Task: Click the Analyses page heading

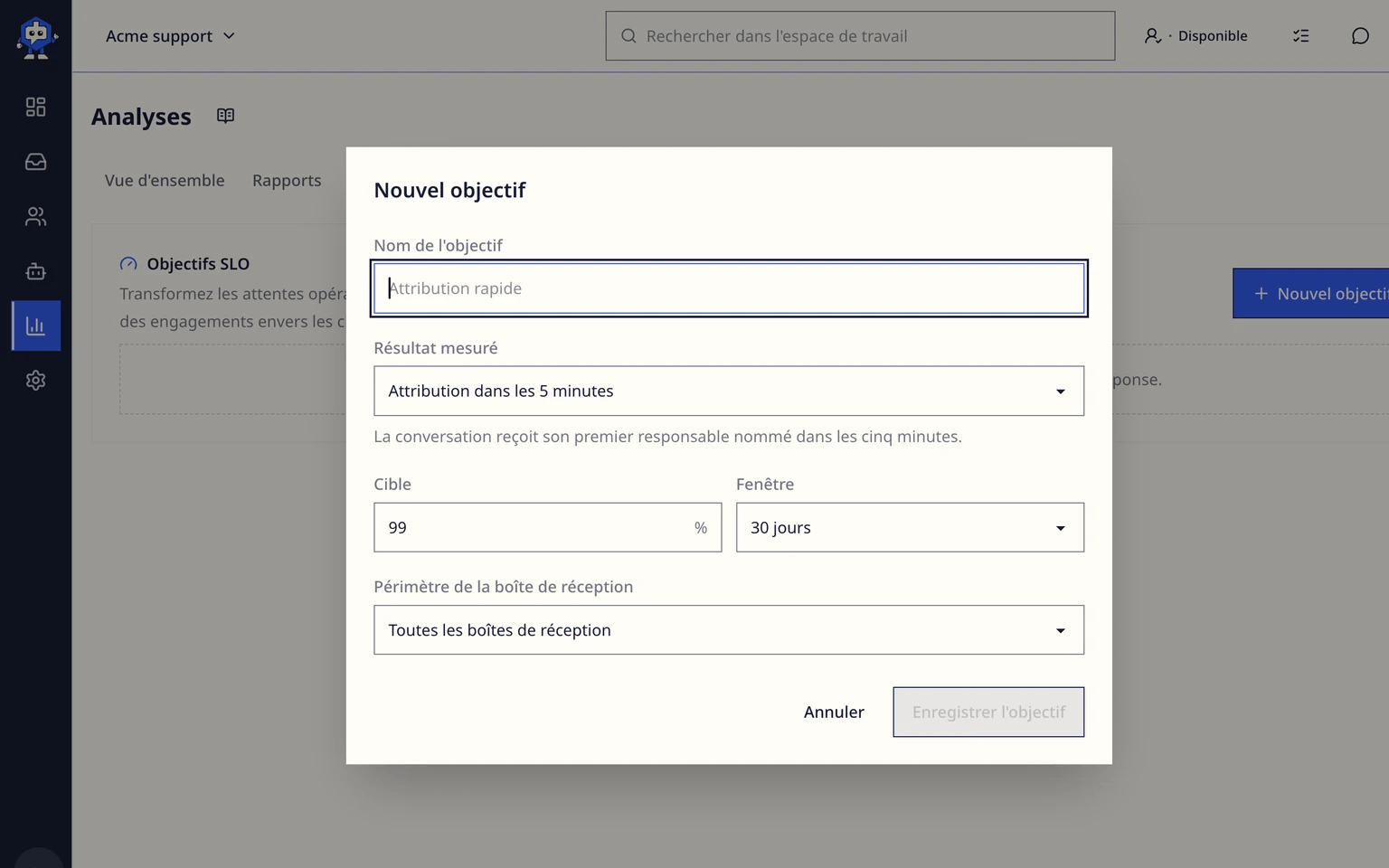Action: click(141, 117)
